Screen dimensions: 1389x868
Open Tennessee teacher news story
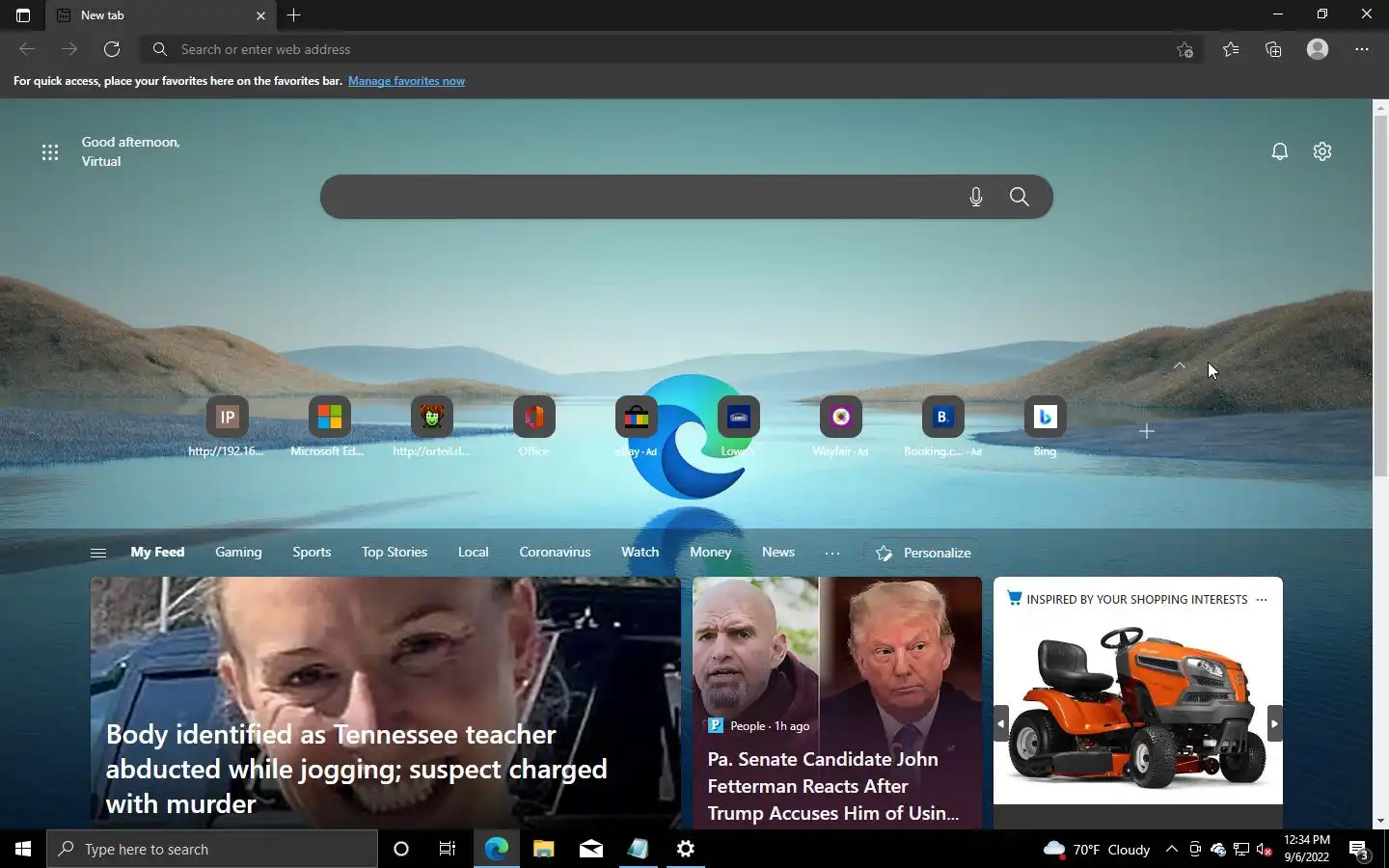tap(385, 703)
